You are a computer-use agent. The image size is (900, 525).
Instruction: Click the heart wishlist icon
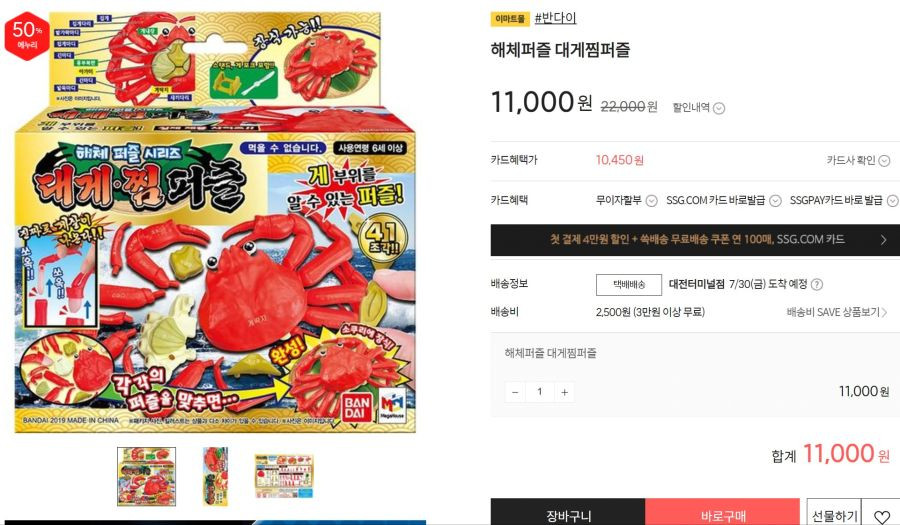click(882, 516)
